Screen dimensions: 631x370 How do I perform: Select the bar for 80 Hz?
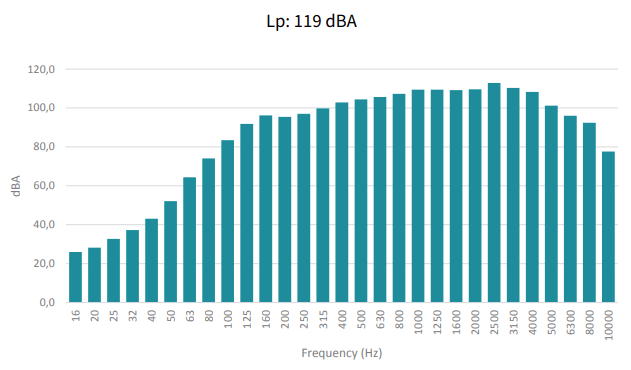[x=208, y=230]
